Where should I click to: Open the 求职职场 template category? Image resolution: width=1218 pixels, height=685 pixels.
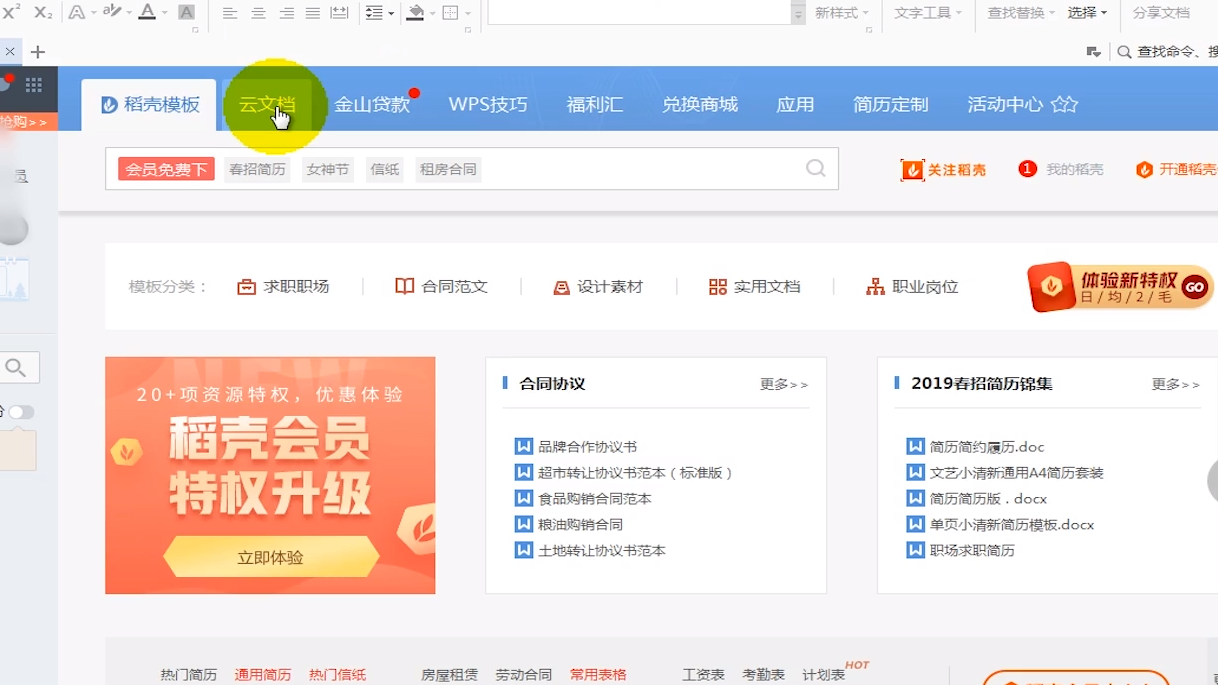coord(283,287)
